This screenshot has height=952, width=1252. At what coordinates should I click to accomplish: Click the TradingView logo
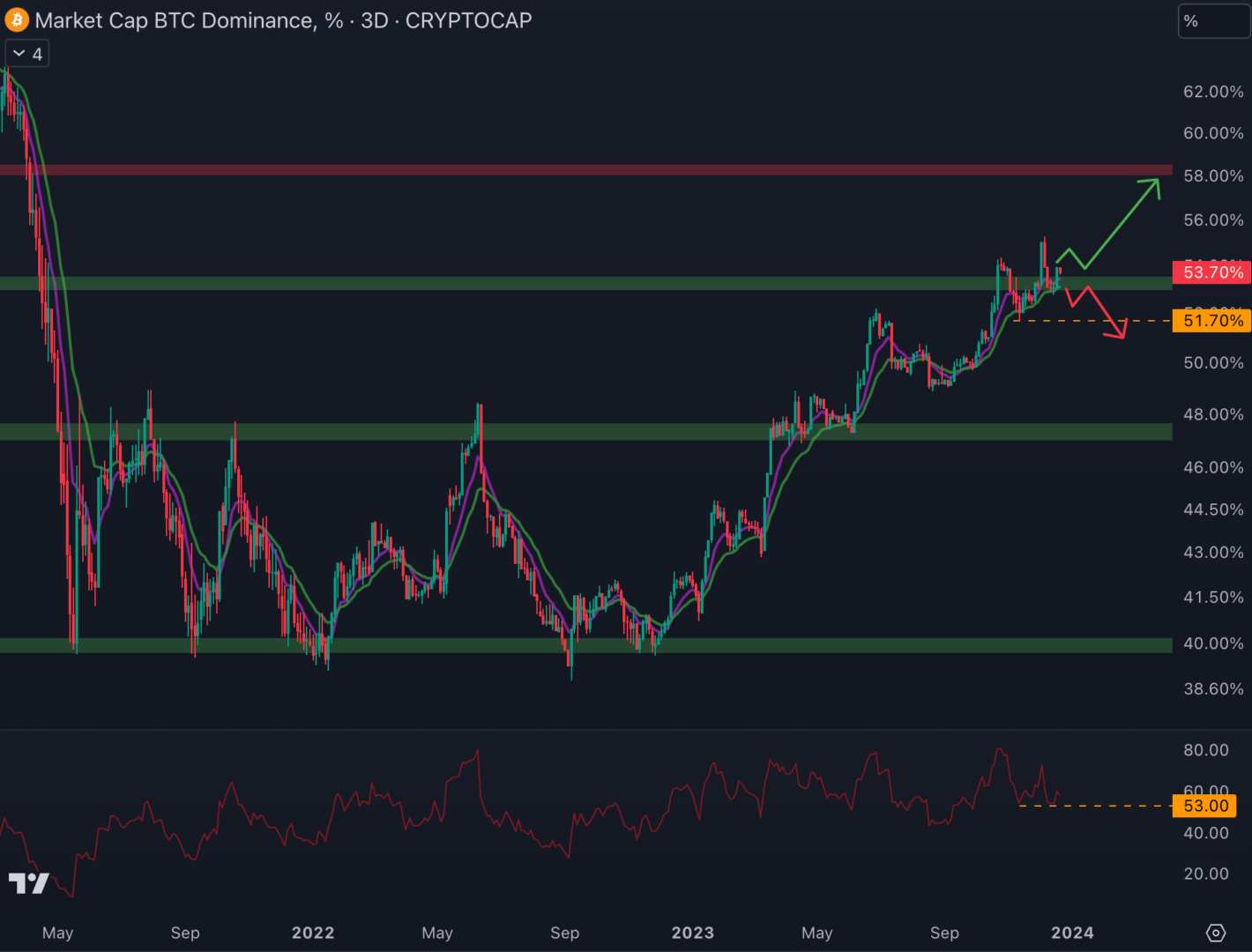(x=28, y=882)
